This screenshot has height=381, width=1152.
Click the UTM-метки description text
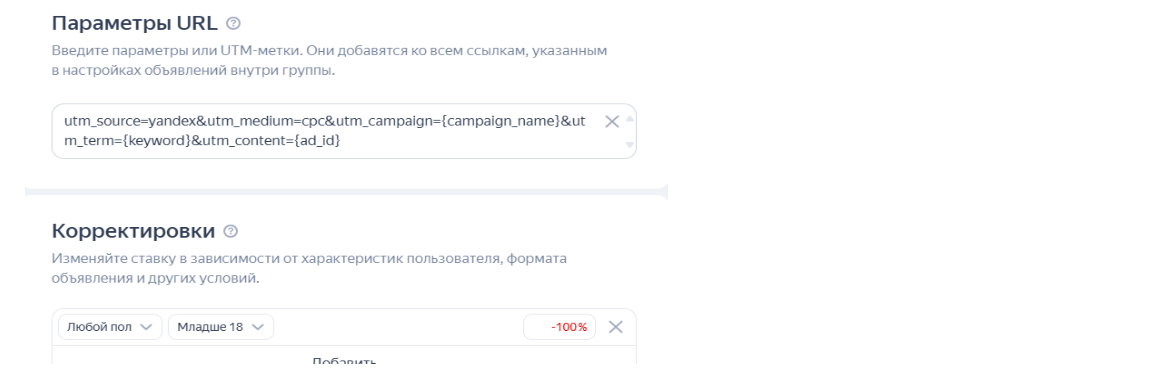tap(330, 62)
